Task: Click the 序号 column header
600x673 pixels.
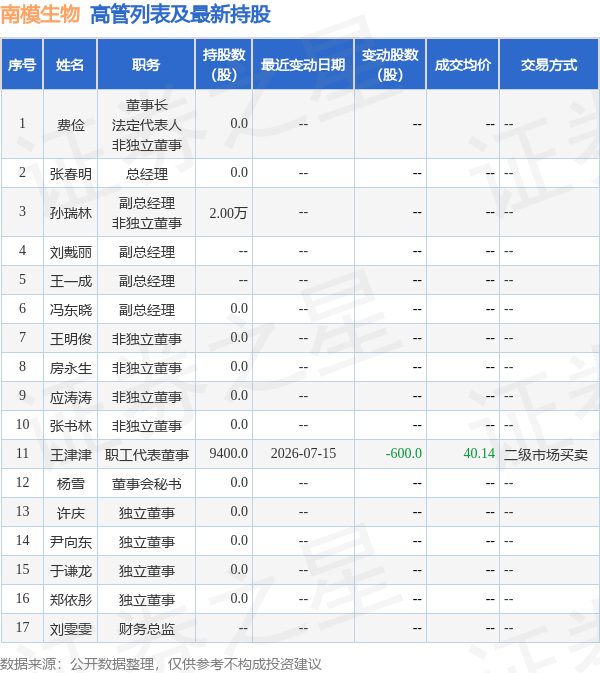Action: pyautogui.click(x=22, y=65)
